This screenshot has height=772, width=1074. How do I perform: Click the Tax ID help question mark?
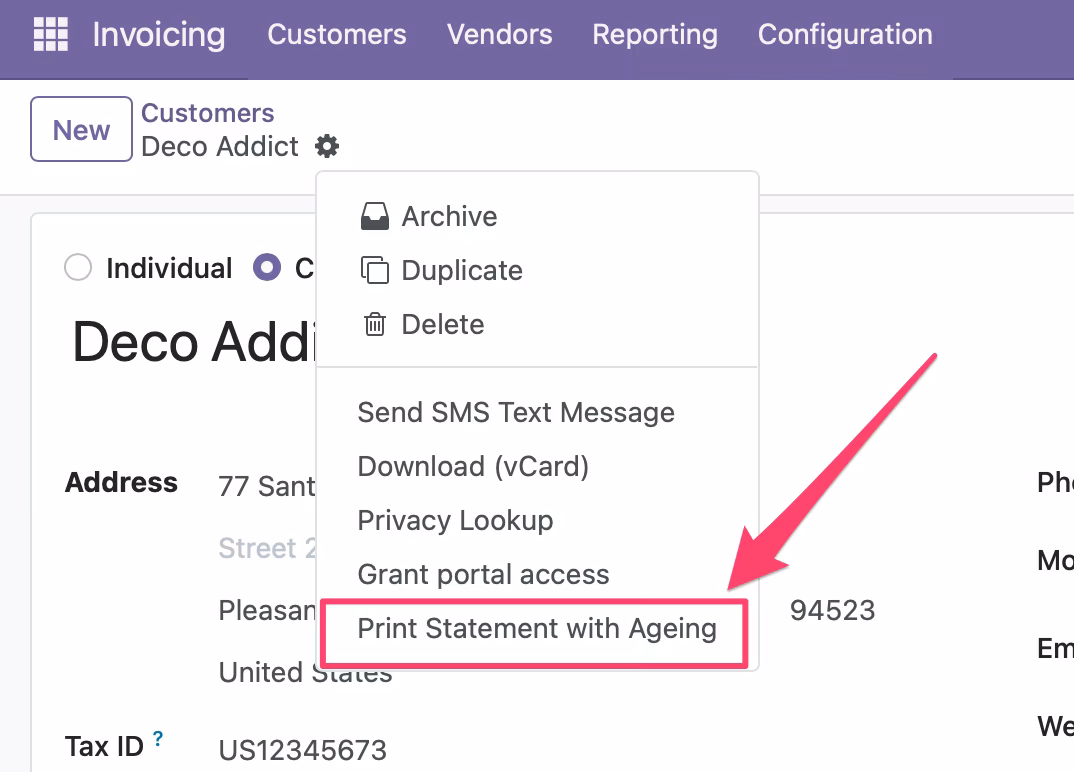click(x=158, y=738)
